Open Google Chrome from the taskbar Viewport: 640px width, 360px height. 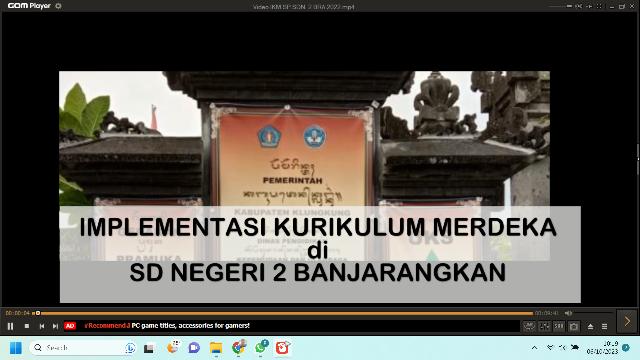click(x=239, y=347)
